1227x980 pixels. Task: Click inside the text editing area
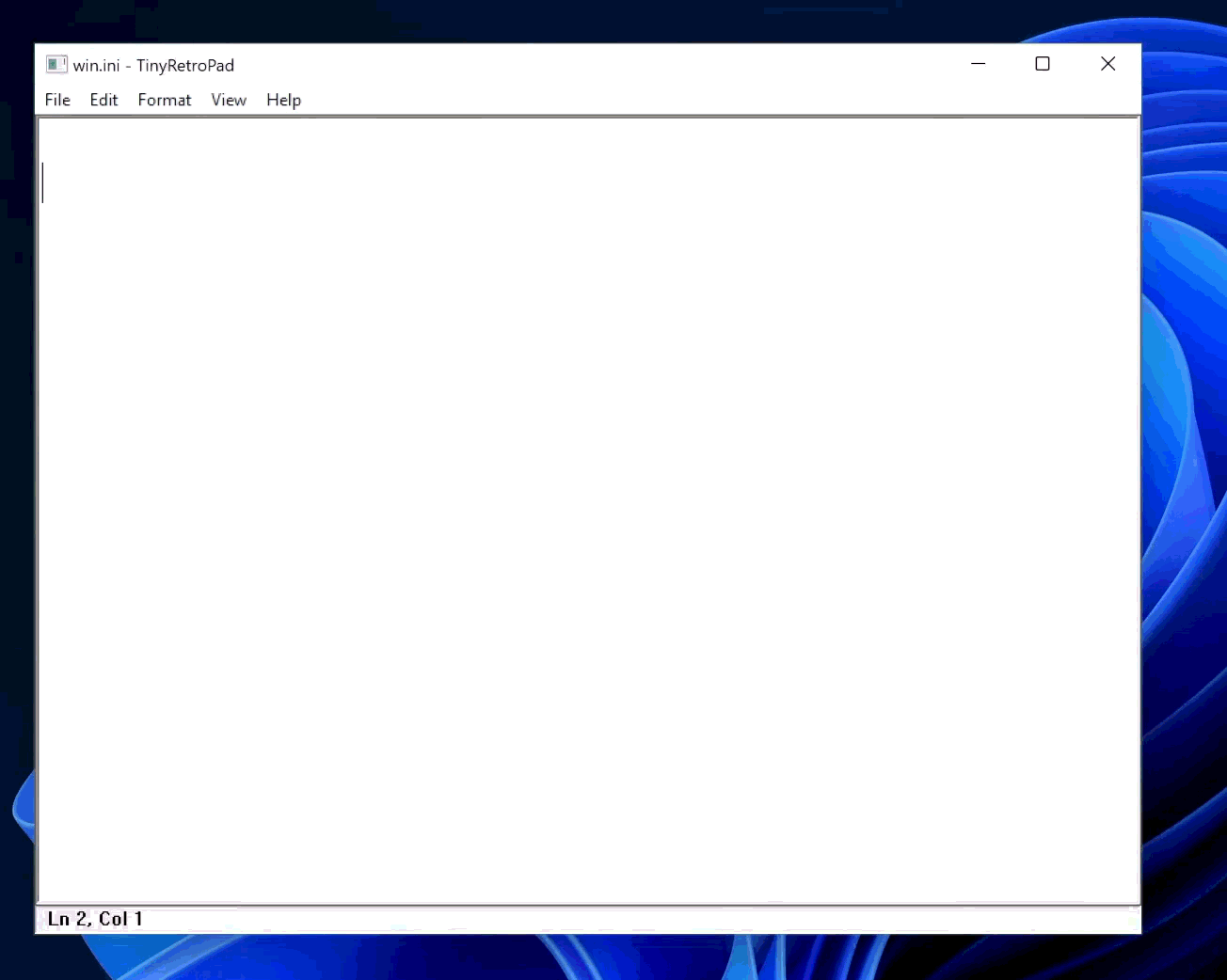588,511
